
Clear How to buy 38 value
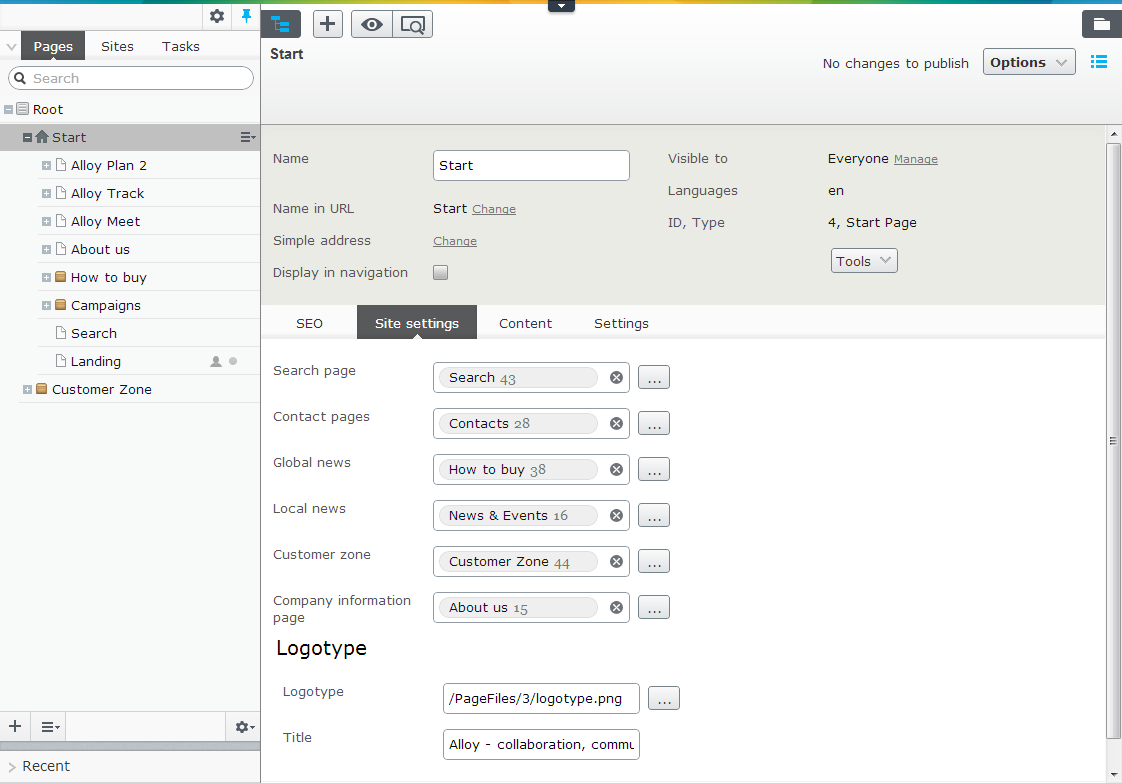[616, 470]
